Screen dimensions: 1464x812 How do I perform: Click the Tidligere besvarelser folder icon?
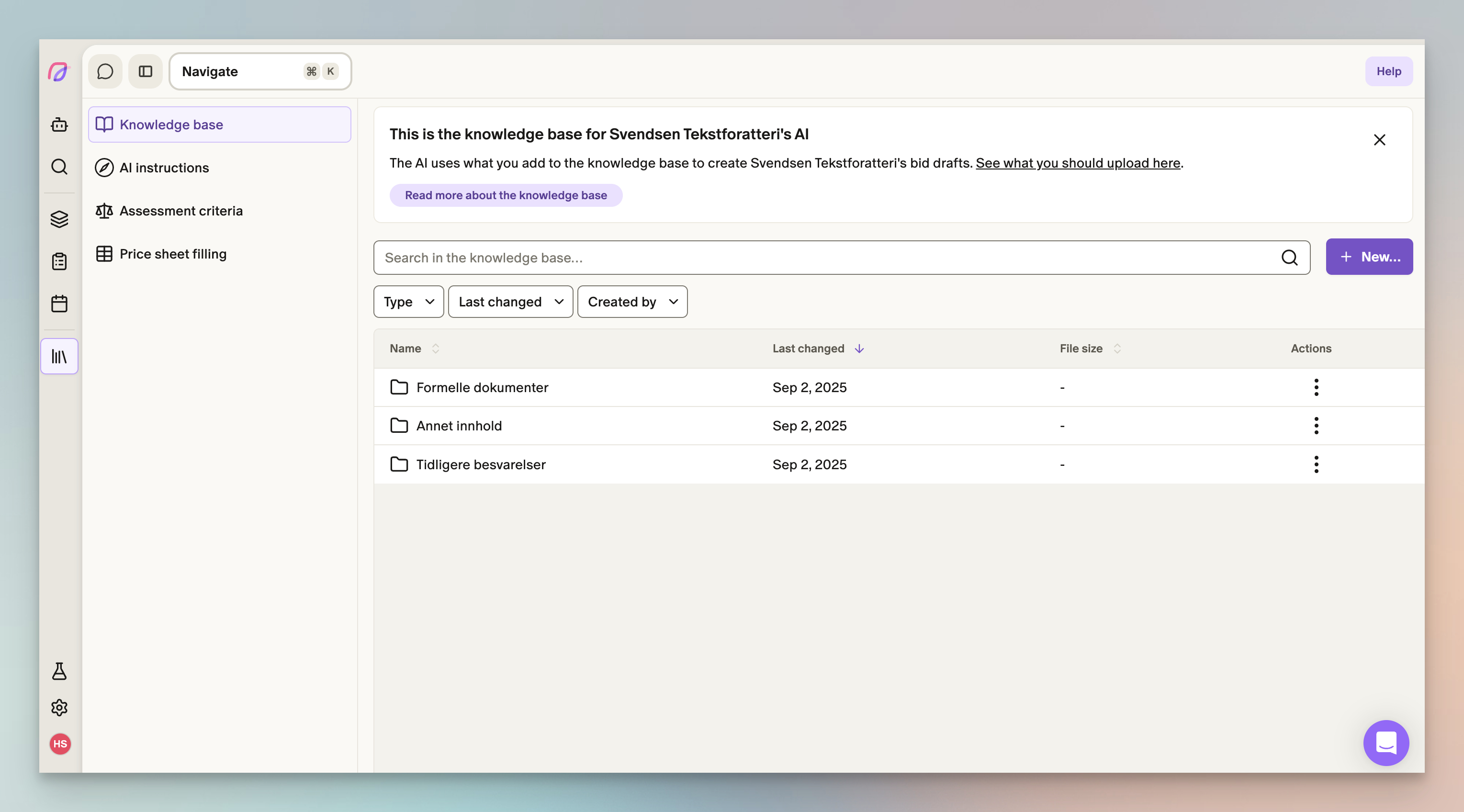pos(399,464)
